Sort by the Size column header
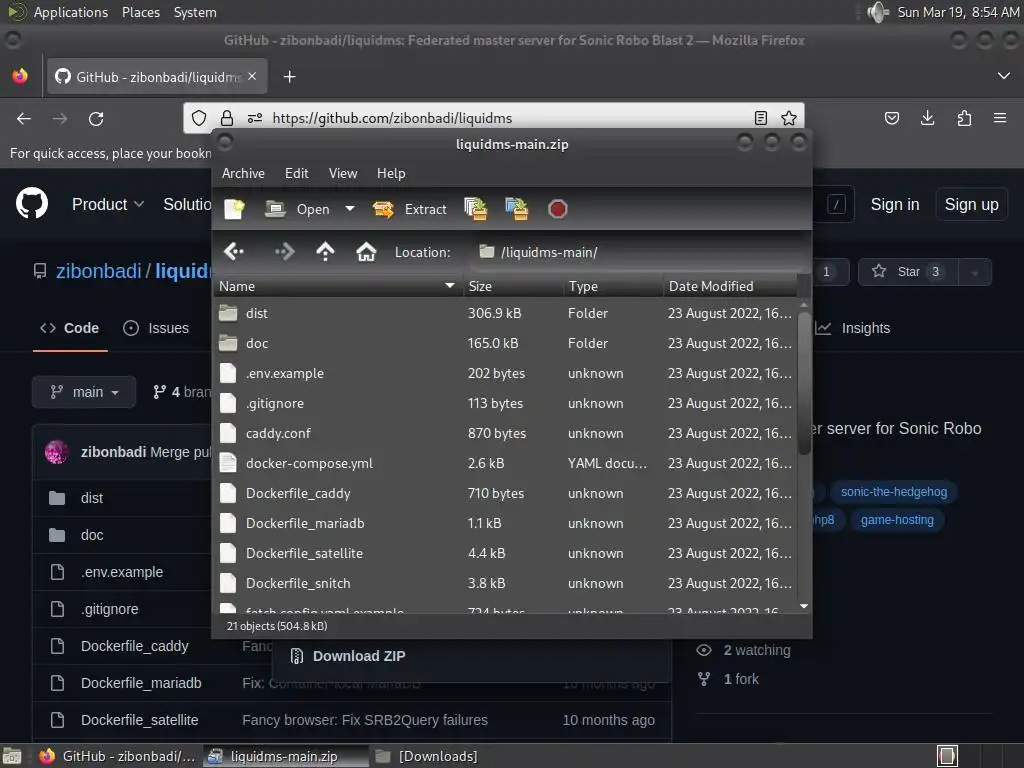 (x=513, y=286)
